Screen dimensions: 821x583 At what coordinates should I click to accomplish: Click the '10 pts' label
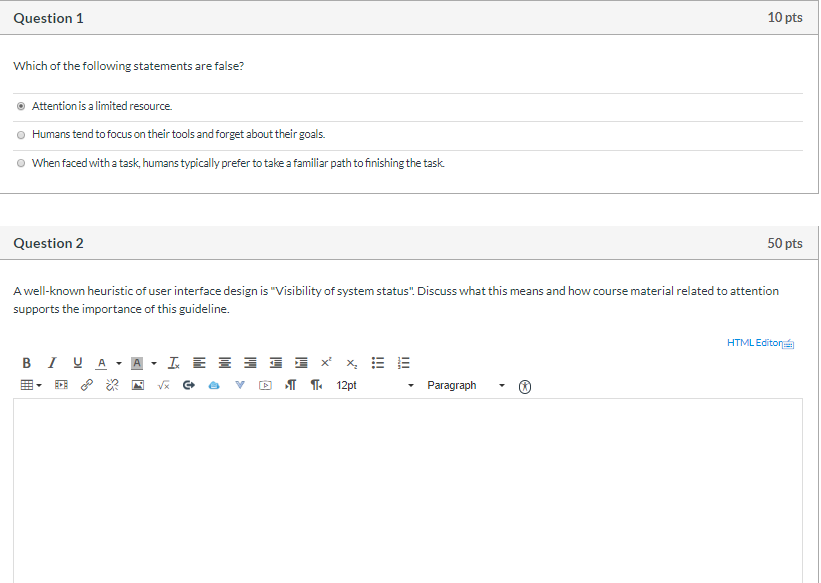785,17
